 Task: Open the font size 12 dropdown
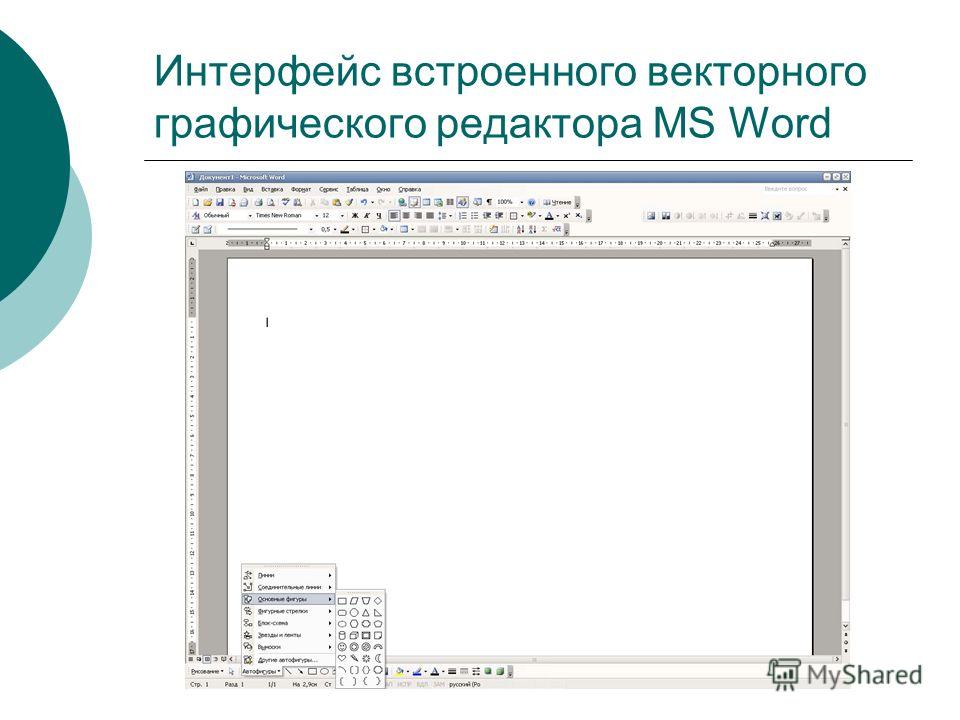click(342, 216)
